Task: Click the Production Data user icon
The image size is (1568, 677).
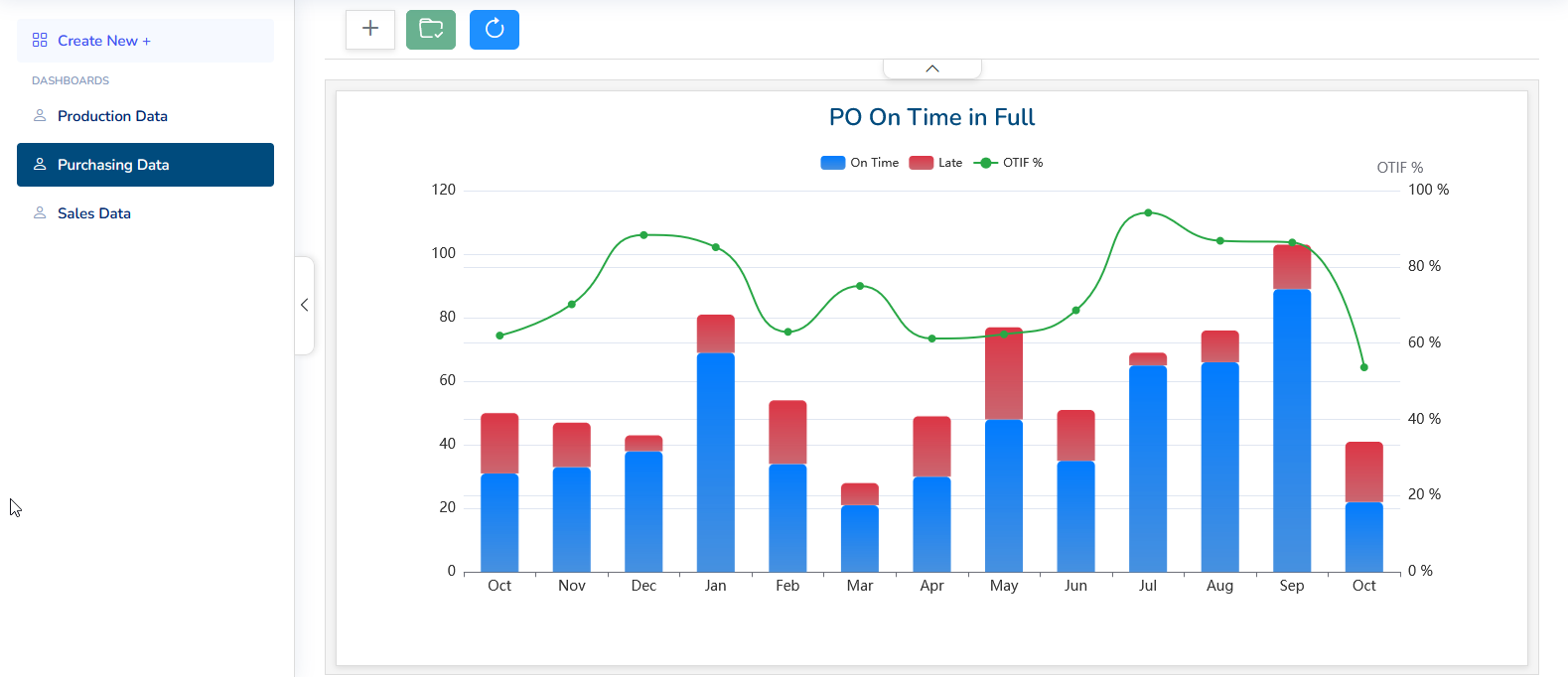Action: (x=40, y=116)
